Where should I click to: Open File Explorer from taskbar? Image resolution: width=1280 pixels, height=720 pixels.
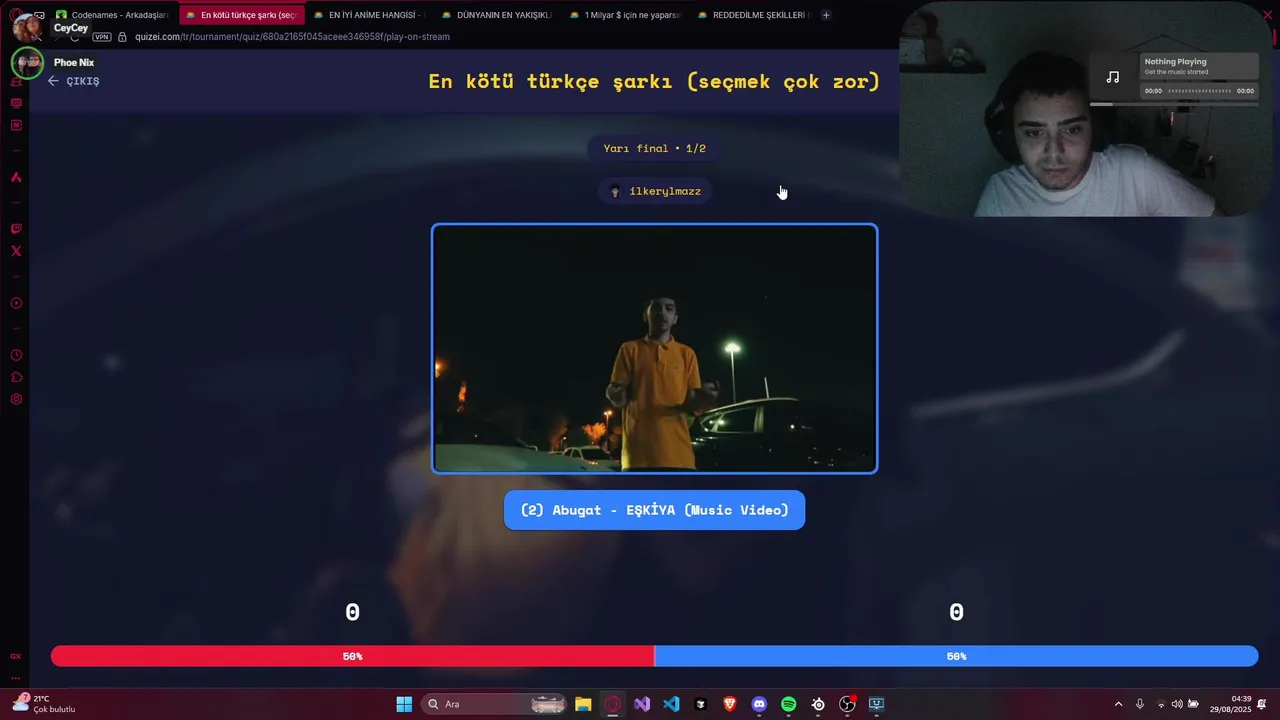click(583, 704)
